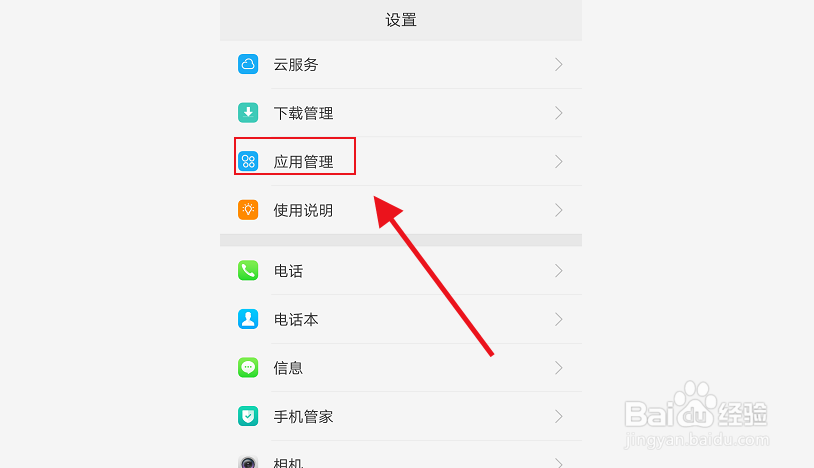The height and width of the screenshot is (468, 814).
Task: Tap the 云服务 cloud icon
Action: coord(248,64)
